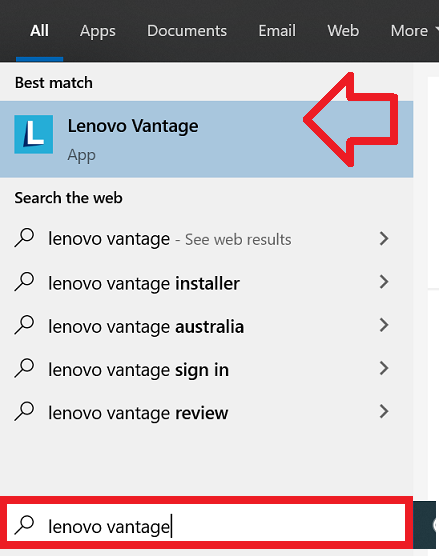The height and width of the screenshot is (556, 439).
Task: Click magnifier icon beside 'lenovo vantage sign in'
Action: point(24,369)
